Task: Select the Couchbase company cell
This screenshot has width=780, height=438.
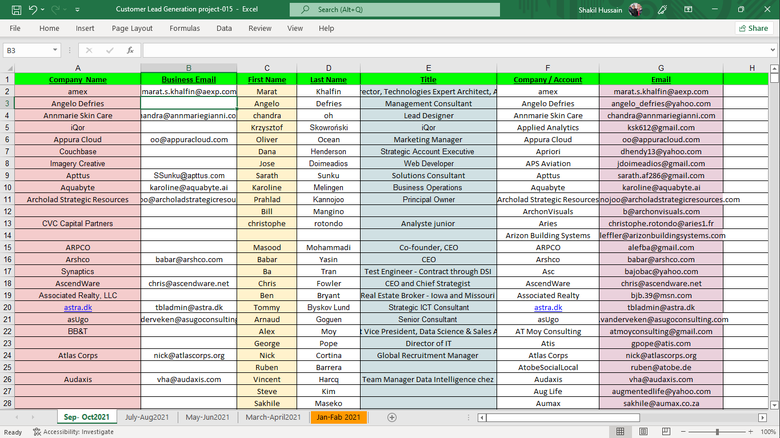Action: 78,152
